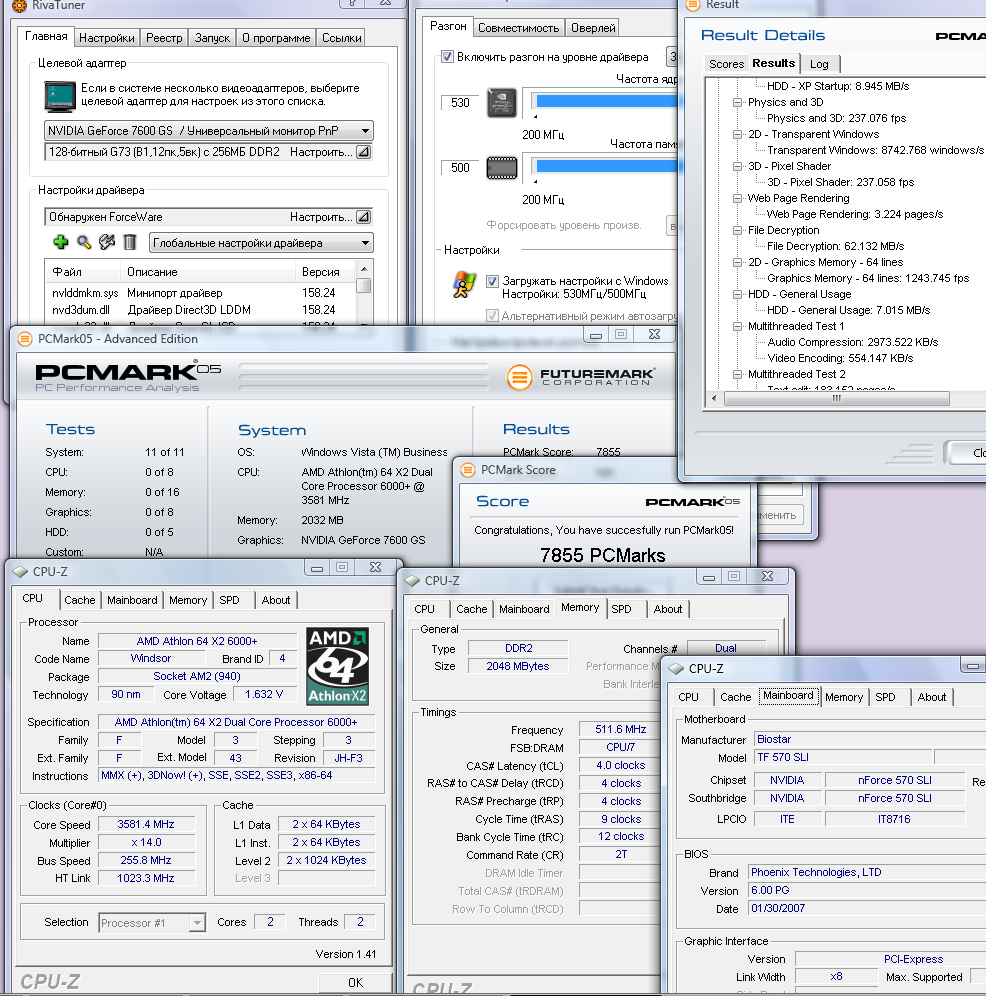This screenshot has height=996, width=986.
Task: Open the About tab in CPU-Z Mainboard window
Action: (x=931, y=697)
